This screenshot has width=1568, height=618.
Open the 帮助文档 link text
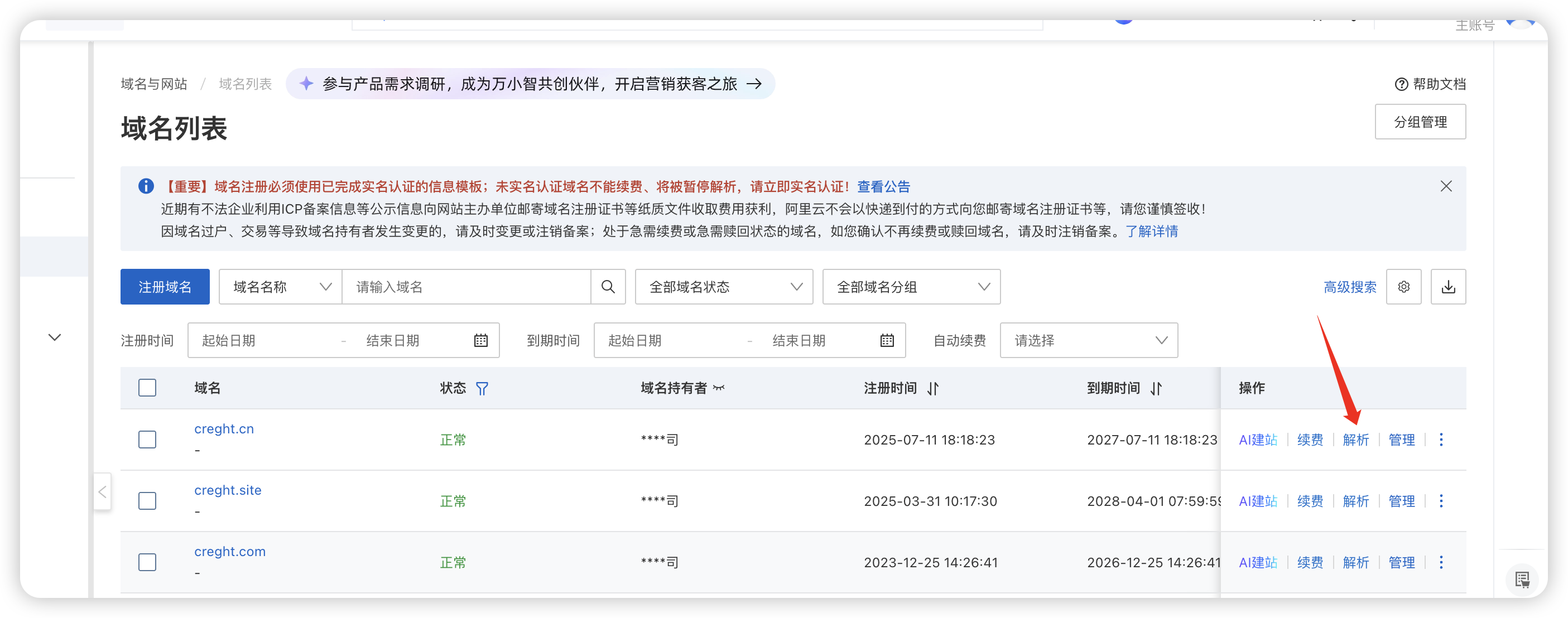click(x=1439, y=84)
